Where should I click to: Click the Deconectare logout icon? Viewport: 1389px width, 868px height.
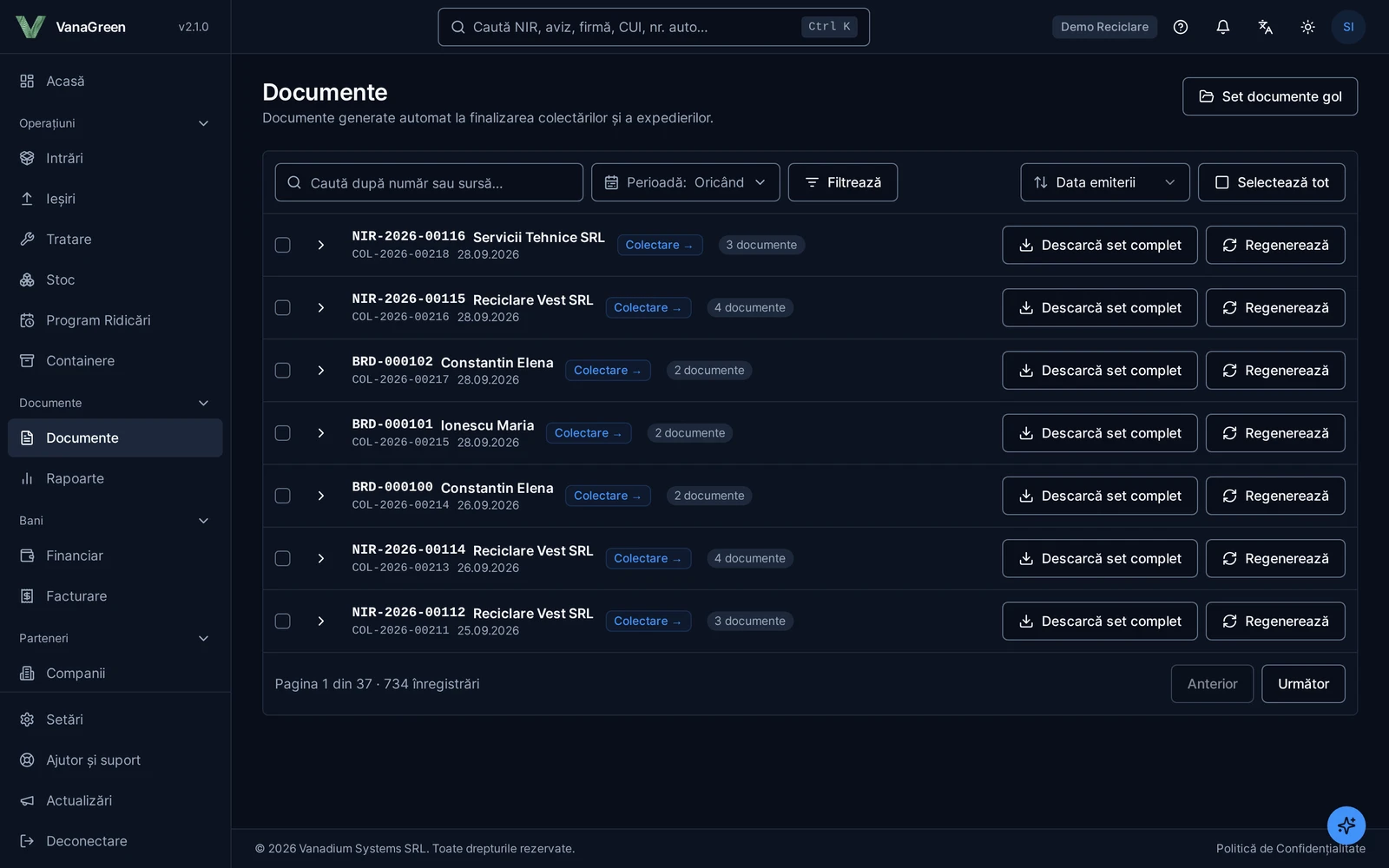tap(27, 841)
